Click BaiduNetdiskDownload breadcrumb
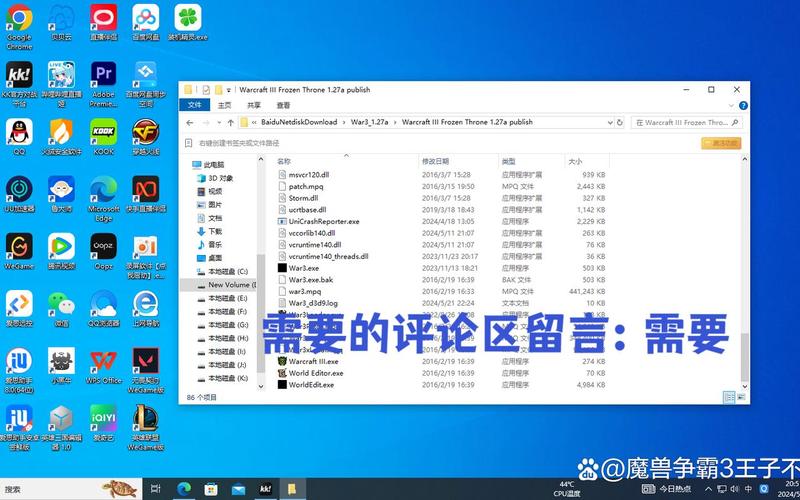 coord(299,122)
